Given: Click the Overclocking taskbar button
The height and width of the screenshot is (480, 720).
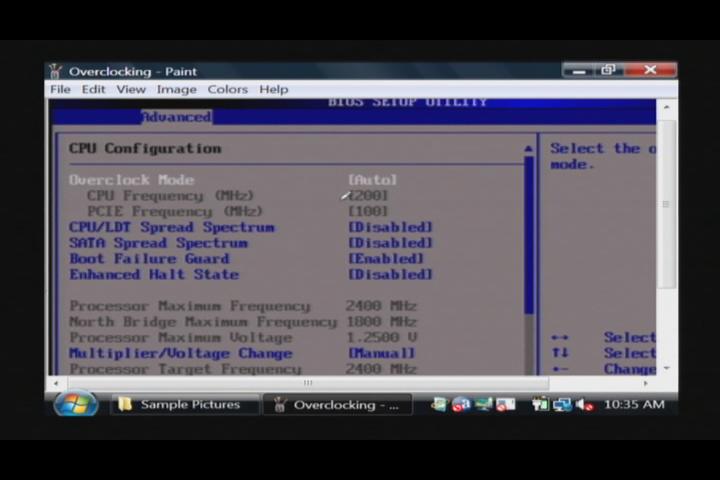Looking at the screenshot, I should coord(338,405).
